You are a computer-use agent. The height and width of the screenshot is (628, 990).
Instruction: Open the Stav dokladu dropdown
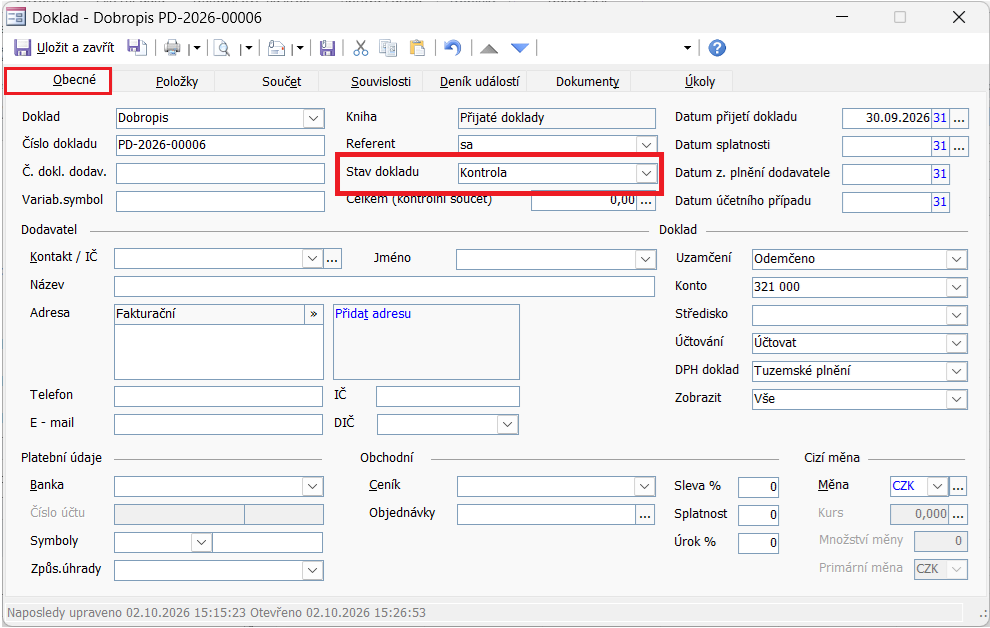coord(645,173)
